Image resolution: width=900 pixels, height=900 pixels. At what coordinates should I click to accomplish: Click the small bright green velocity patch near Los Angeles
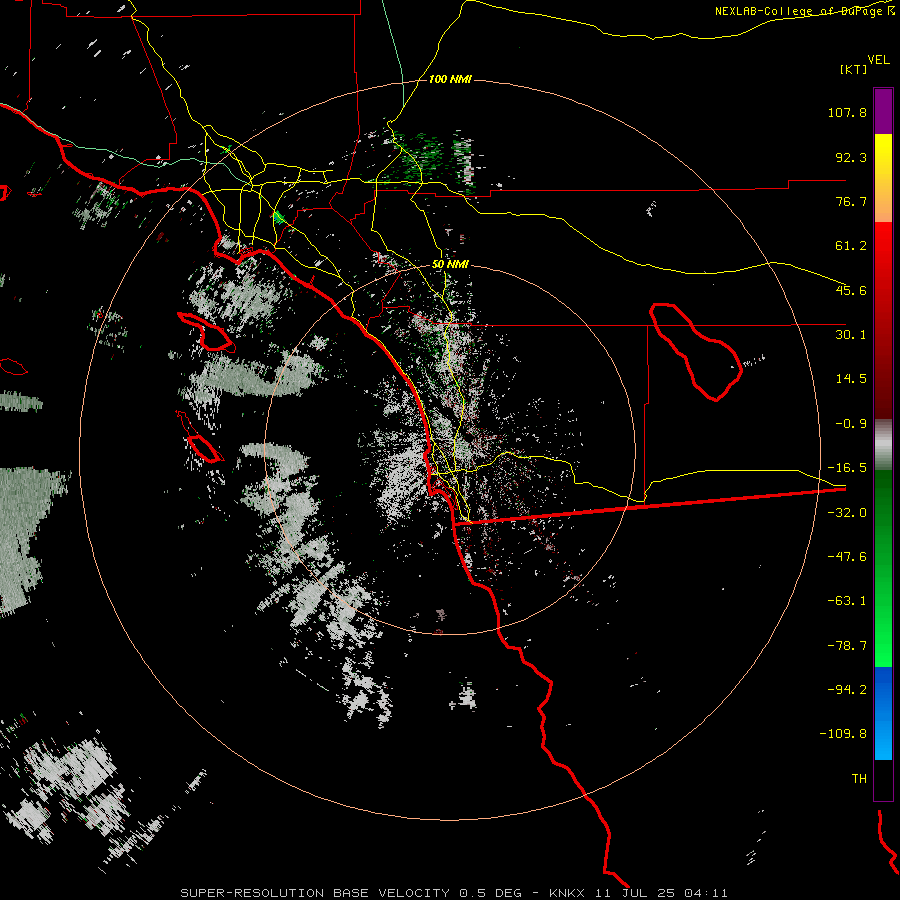pyautogui.click(x=279, y=217)
